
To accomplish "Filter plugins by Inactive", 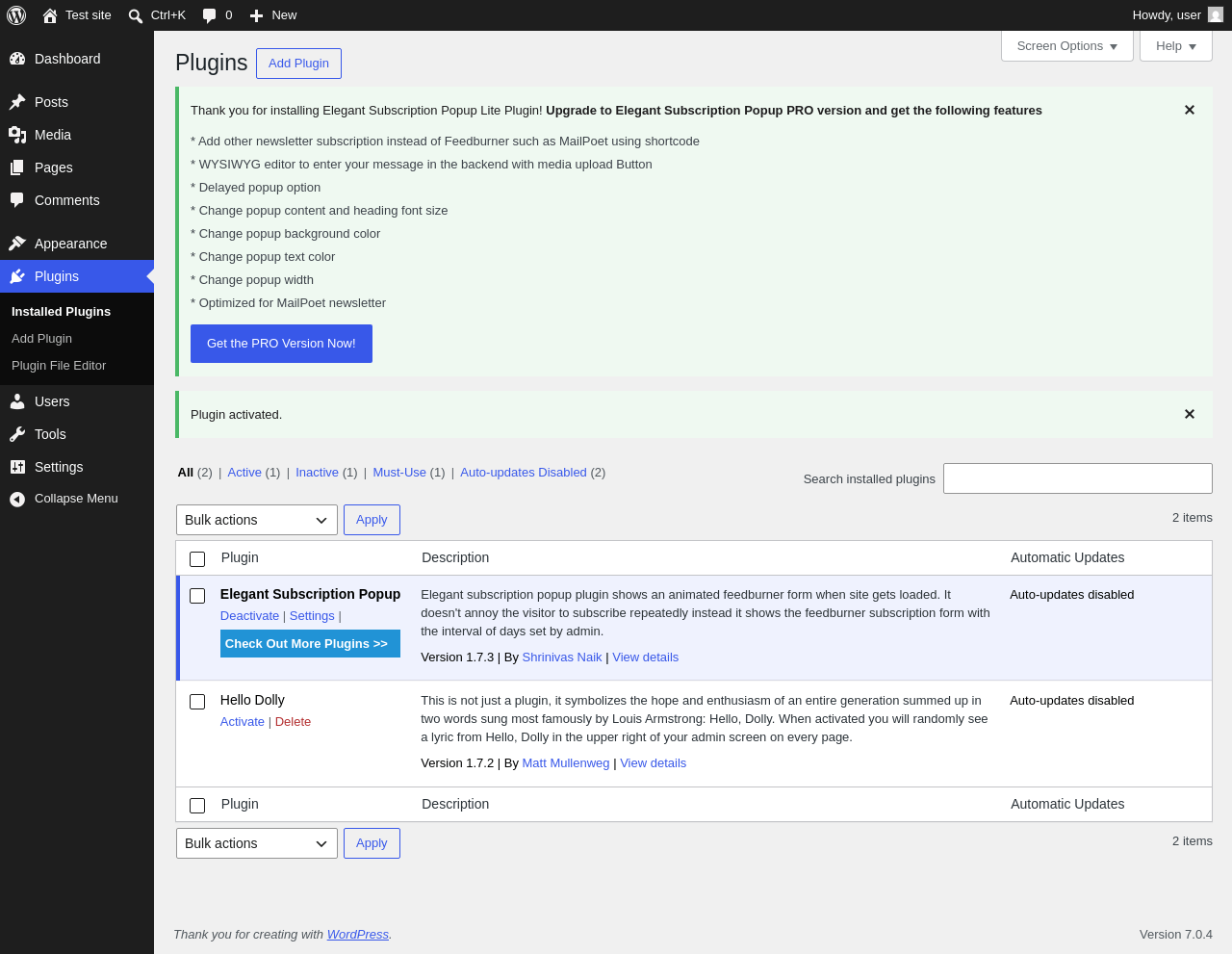I will pyautogui.click(x=317, y=473).
